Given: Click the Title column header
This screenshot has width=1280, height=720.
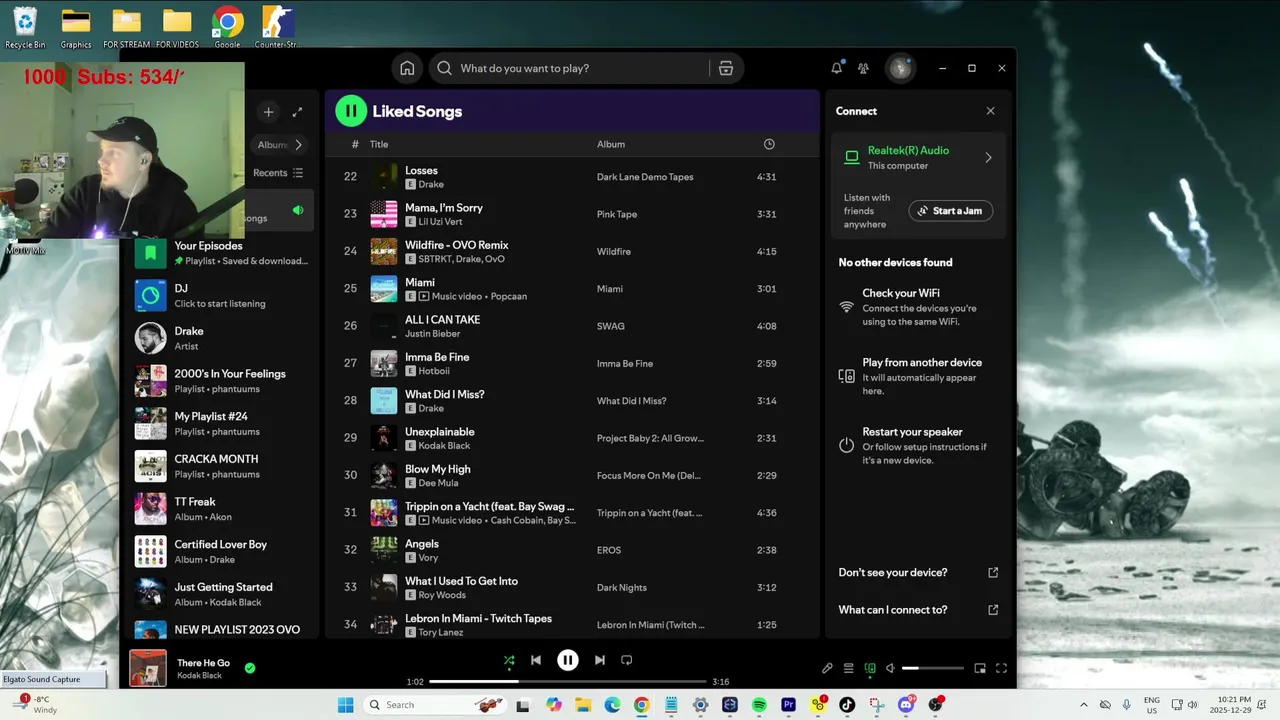Looking at the screenshot, I should click(x=379, y=144).
